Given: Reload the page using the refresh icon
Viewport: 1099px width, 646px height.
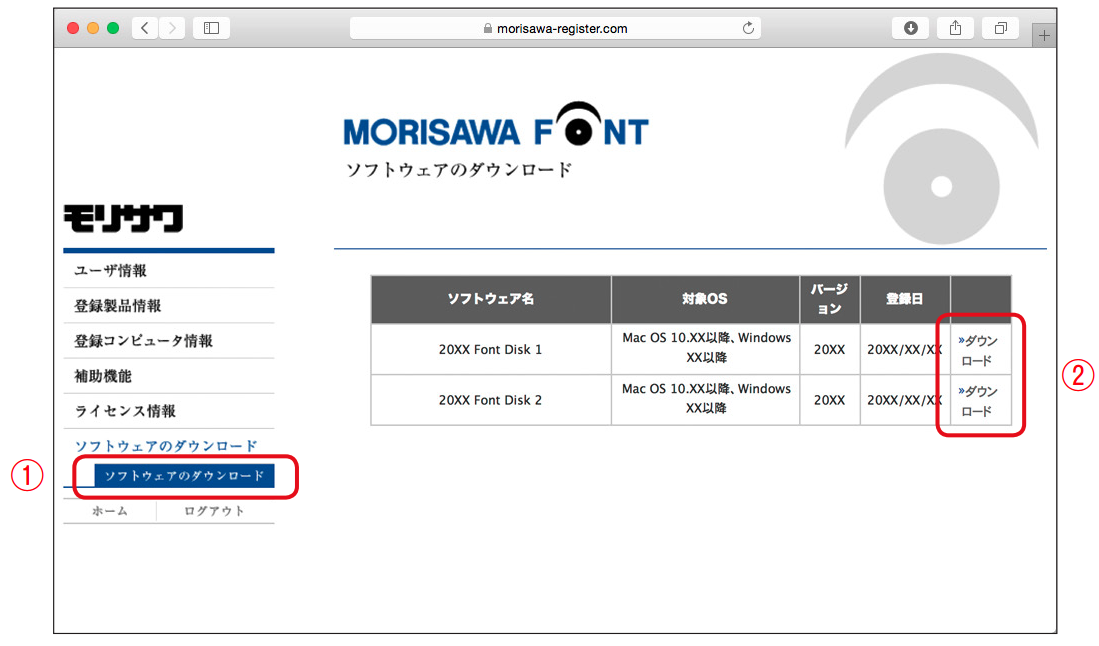Looking at the screenshot, I should 749,28.
